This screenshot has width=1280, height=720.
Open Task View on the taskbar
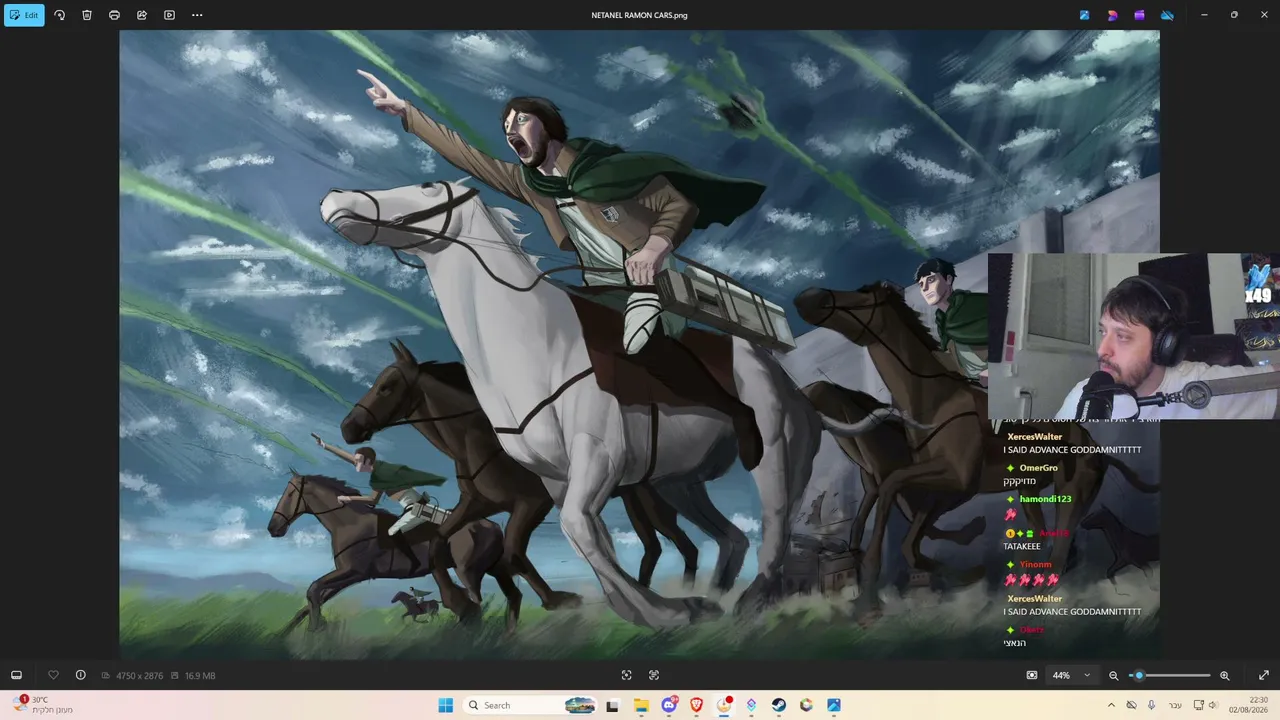(x=612, y=705)
